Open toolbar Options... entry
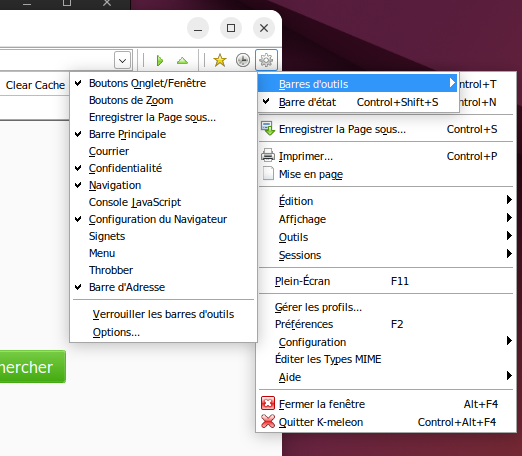The width and height of the screenshot is (522, 456). point(163,332)
